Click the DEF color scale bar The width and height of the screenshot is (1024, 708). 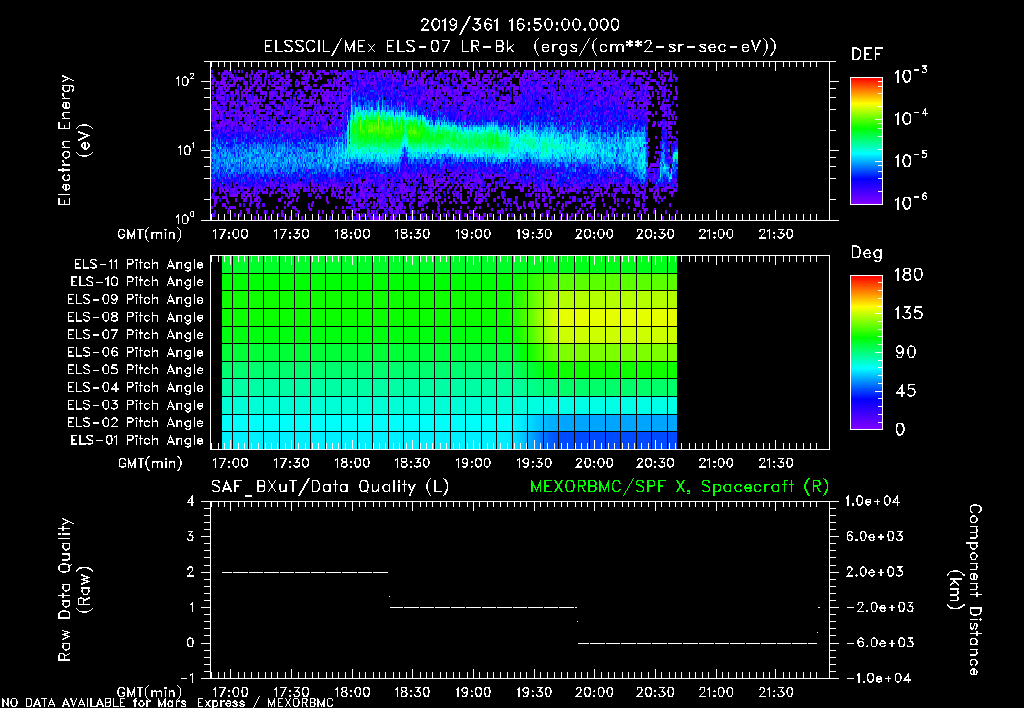tap(865, 141)
